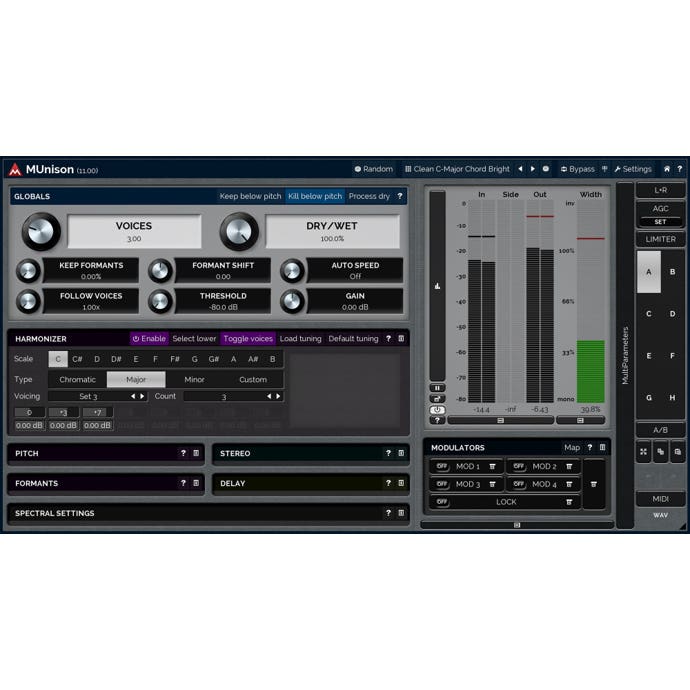Expand the STEREO section
Screen dimensions: 690x690
[311, 453]
